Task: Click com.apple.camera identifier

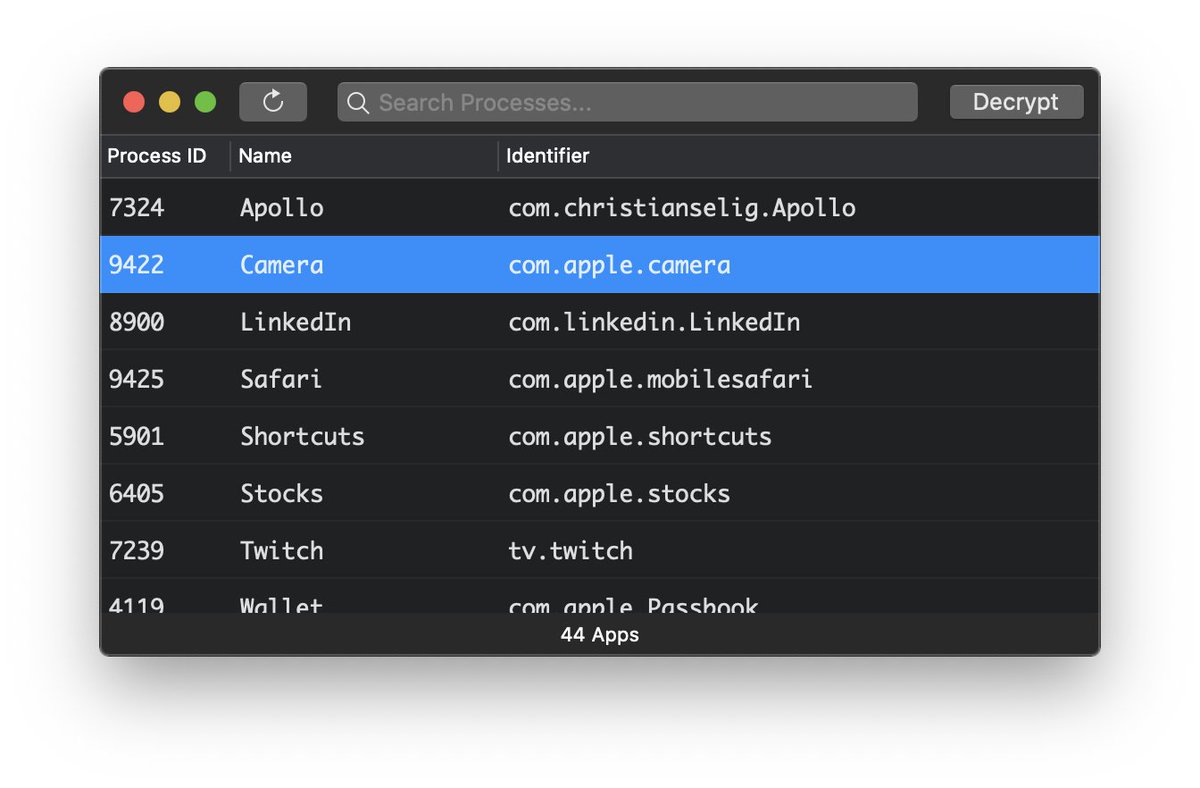Action: [620, 265]
